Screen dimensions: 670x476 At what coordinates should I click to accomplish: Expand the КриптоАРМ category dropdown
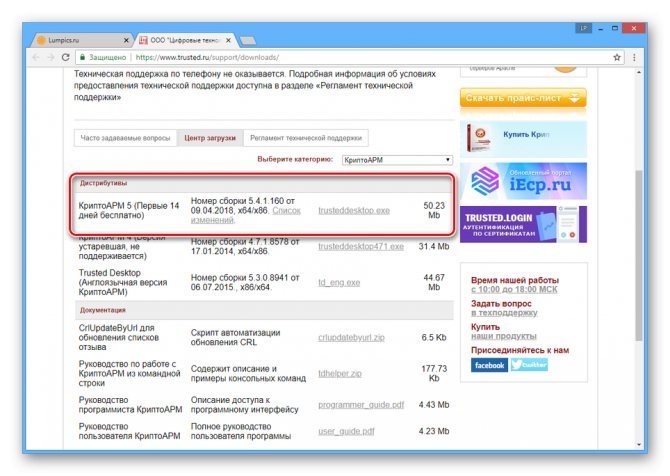[x=397, y=160]
